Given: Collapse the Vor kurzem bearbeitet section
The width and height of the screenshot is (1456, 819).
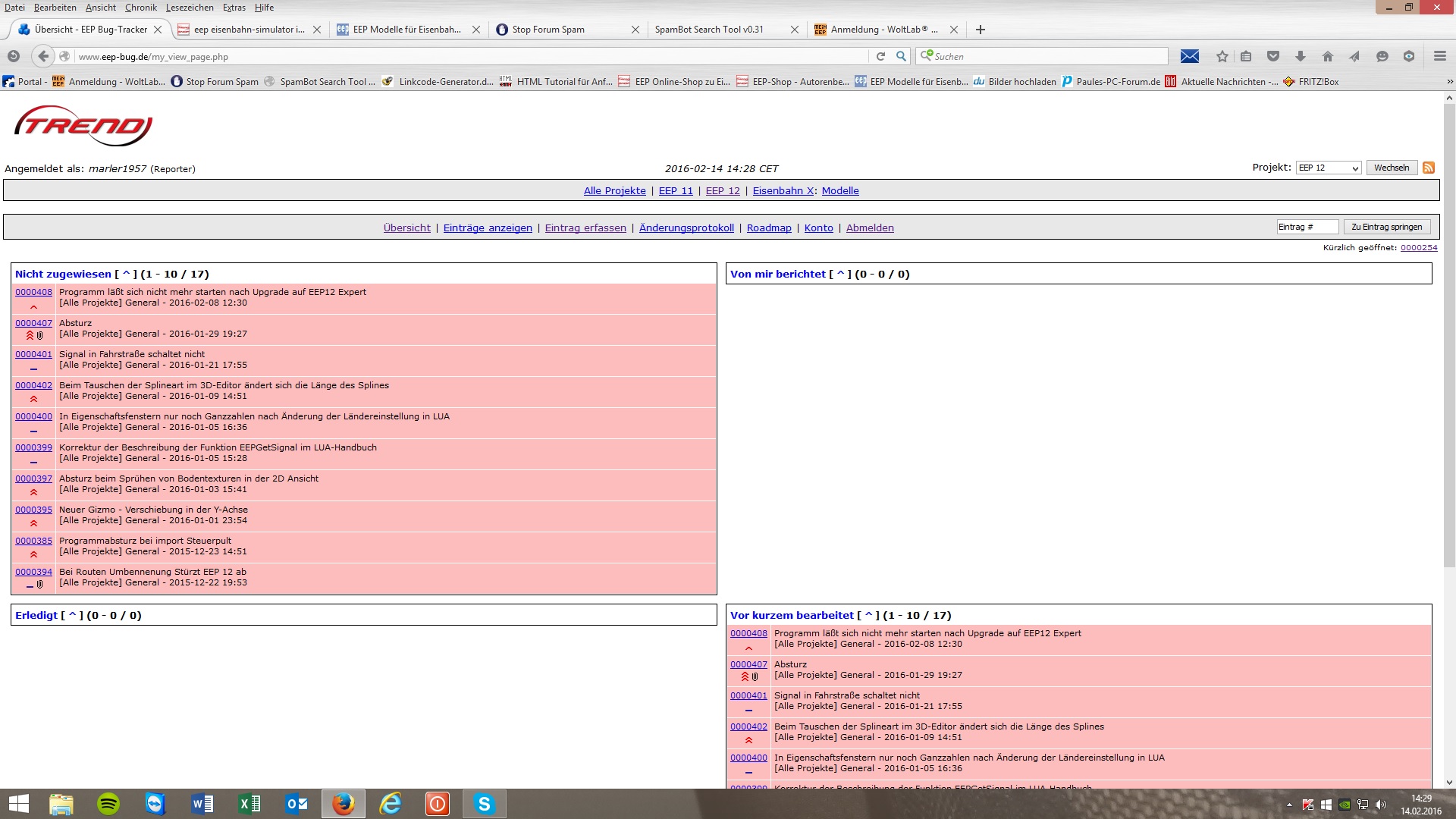Looking at the screenshot, I should coord(868,616).
